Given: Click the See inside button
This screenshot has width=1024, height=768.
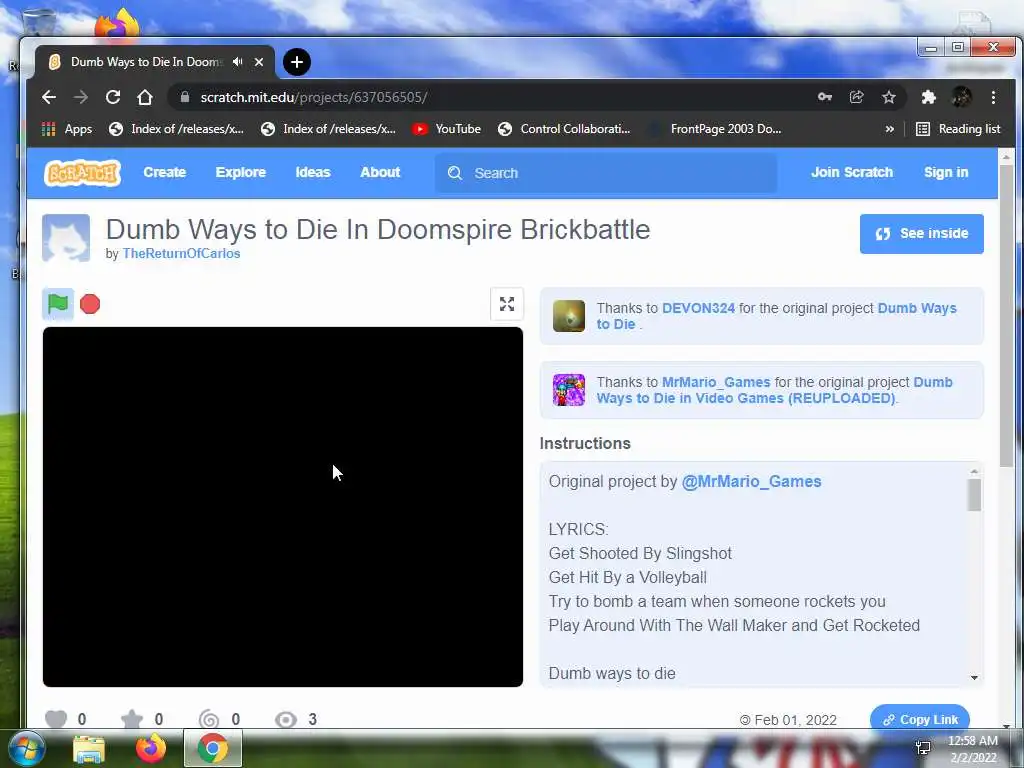Looking at the screenshot, I should coord(921,234).
